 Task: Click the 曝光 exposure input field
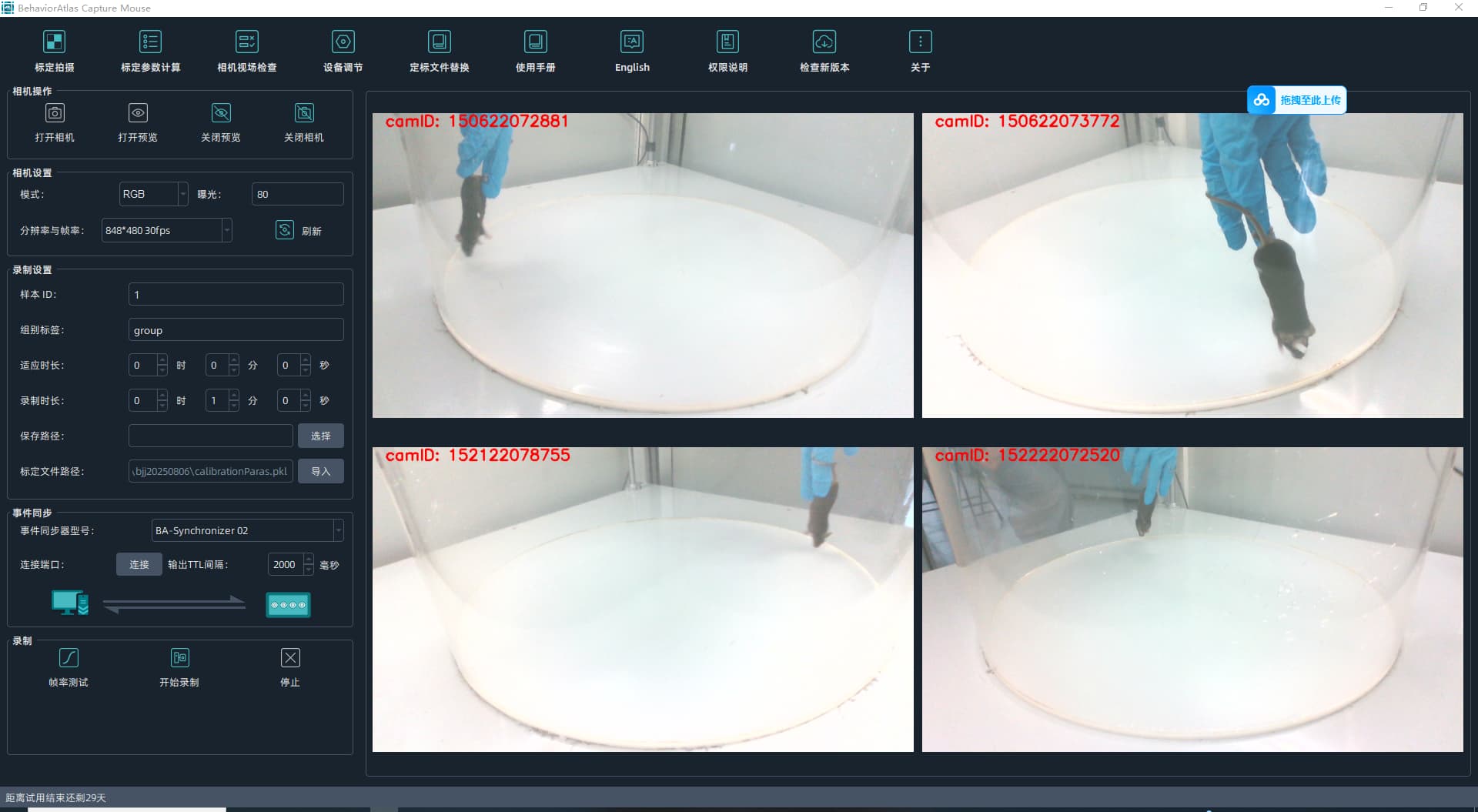(297, 194)
